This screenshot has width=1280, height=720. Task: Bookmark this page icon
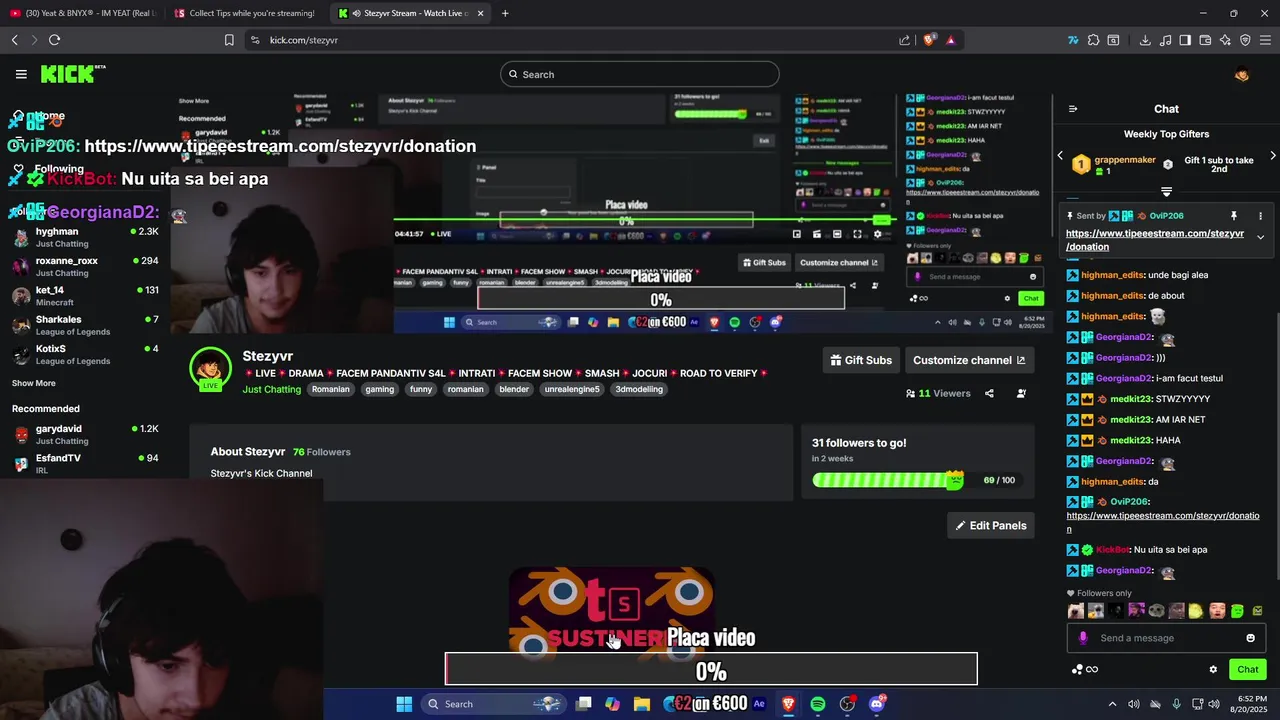[229, 40]
